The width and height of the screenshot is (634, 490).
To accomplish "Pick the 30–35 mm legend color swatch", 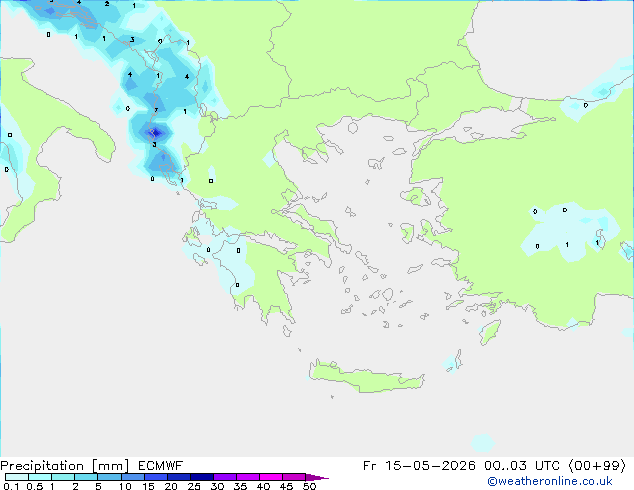I will tap(225, 477).
